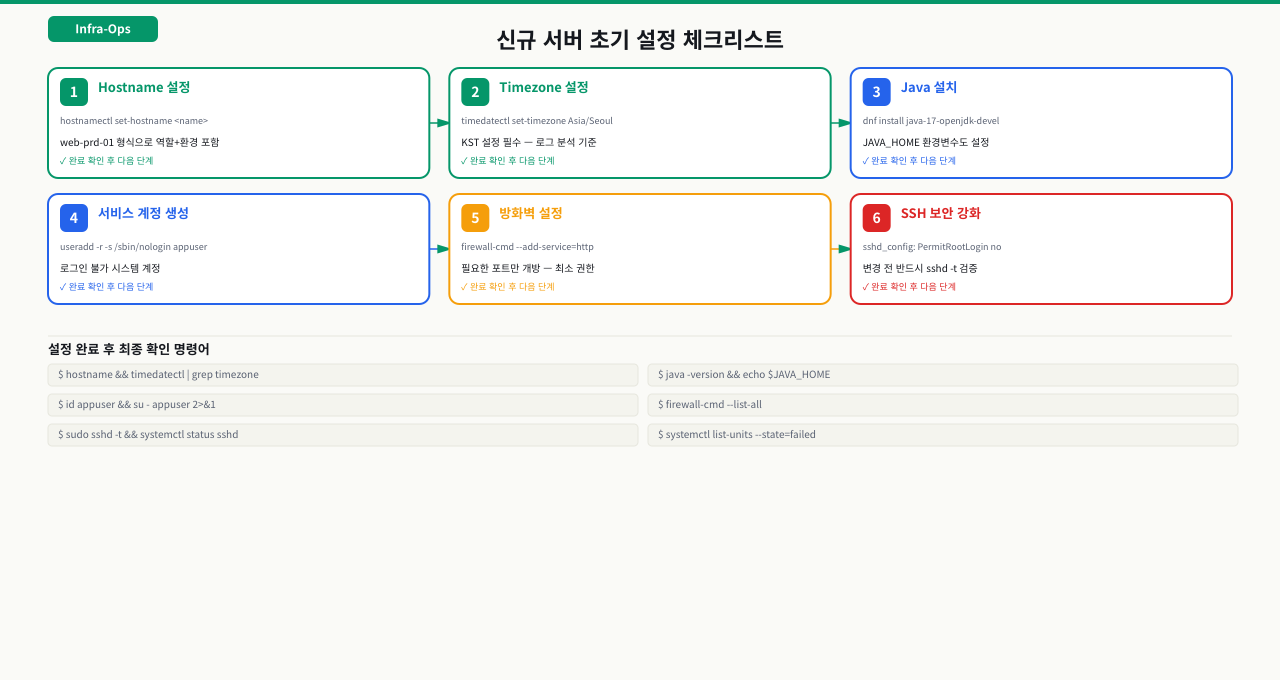1280x680 pixels.
Task: Click the java -version && echo $JAVA_HOME box
Action: (x=943, y=375)
